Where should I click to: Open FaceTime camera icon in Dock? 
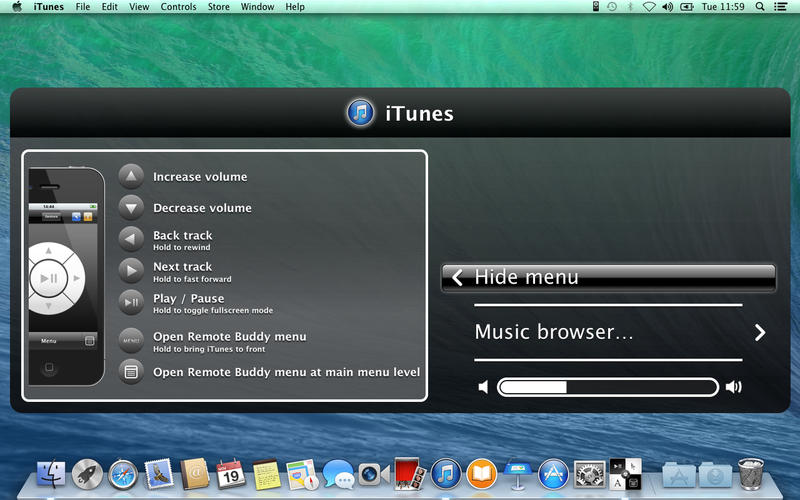pos(373,474)
